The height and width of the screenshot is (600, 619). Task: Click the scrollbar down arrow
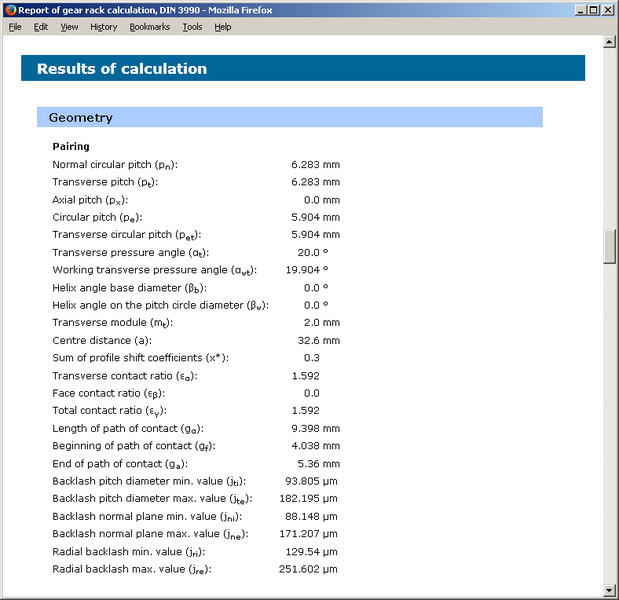point(609,590)
